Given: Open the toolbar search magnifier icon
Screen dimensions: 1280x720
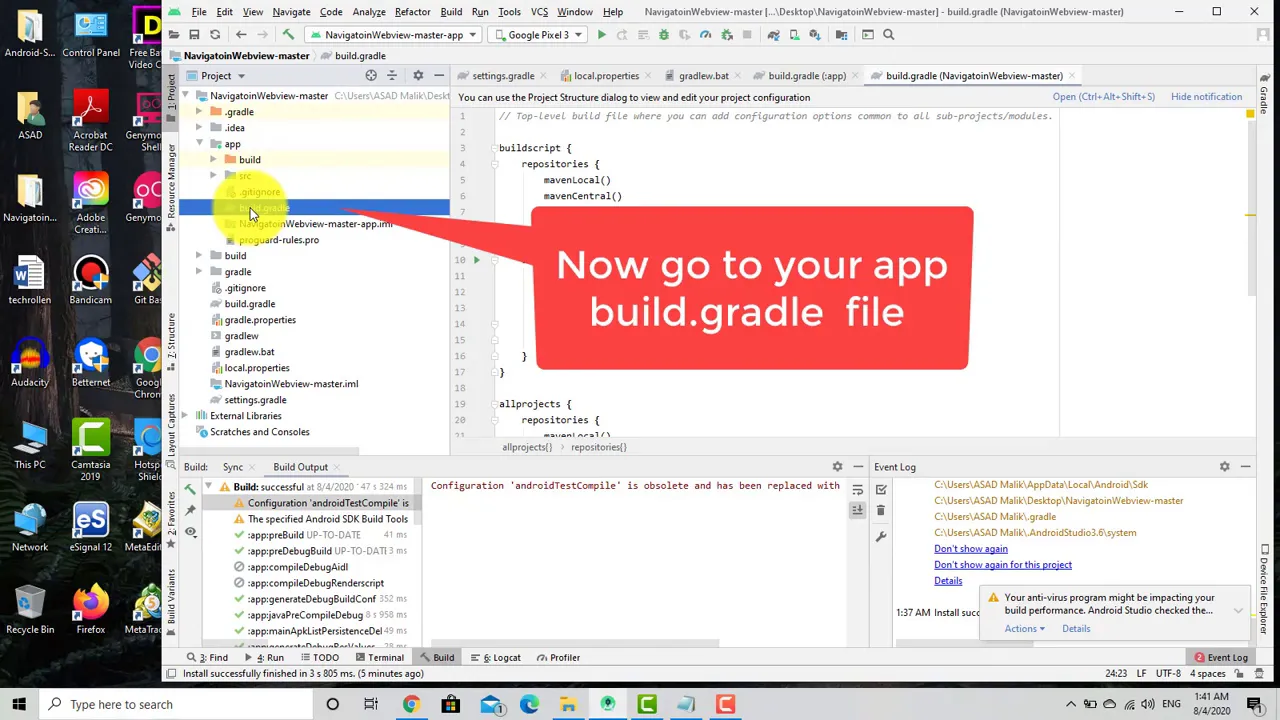Looking at the screenshot, I should pos(889,34).
